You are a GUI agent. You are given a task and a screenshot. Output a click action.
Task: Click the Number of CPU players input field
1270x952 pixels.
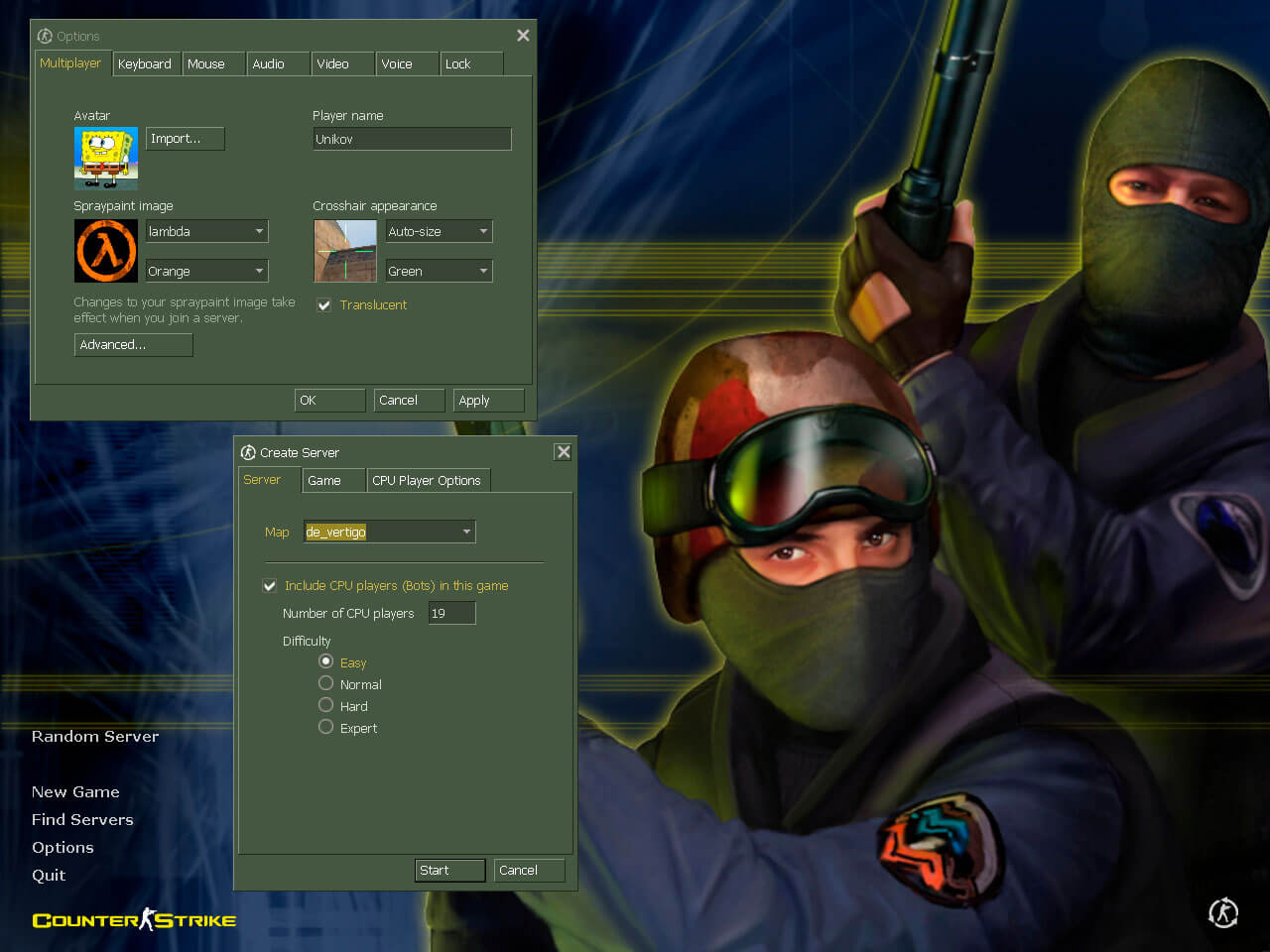click(451, 613)
